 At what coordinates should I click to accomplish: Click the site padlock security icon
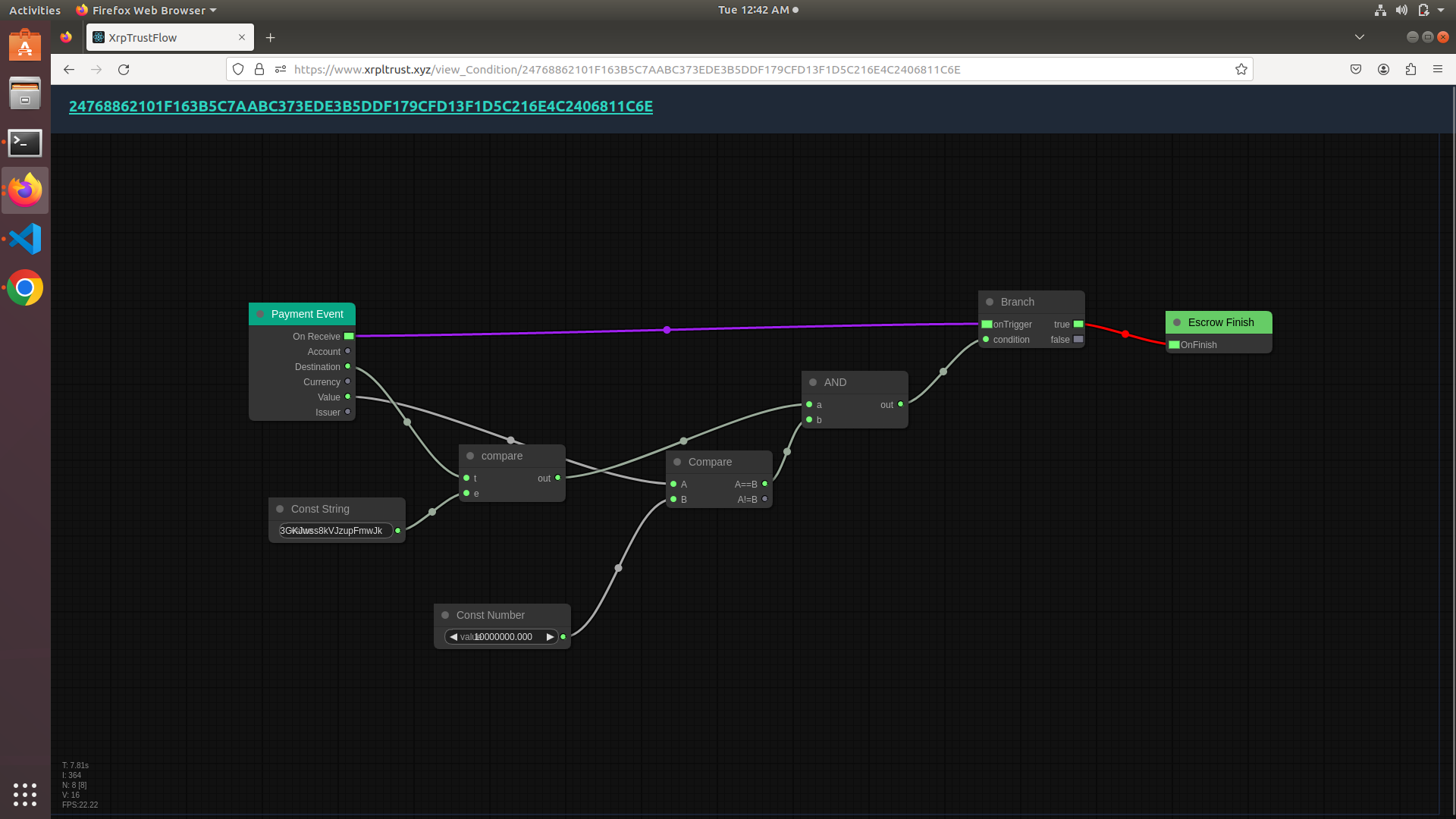(259, 69)
